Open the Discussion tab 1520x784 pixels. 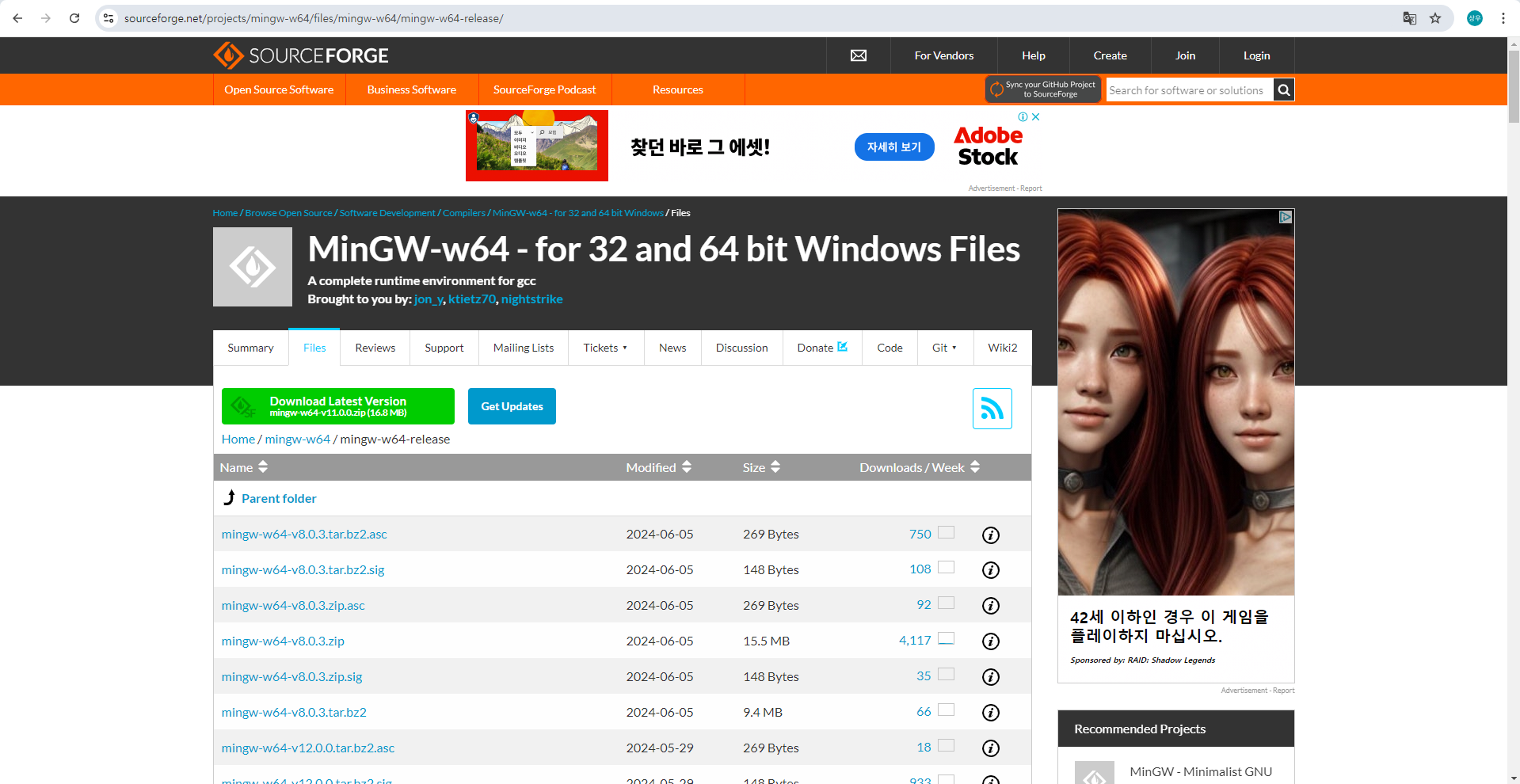[742, 348]
